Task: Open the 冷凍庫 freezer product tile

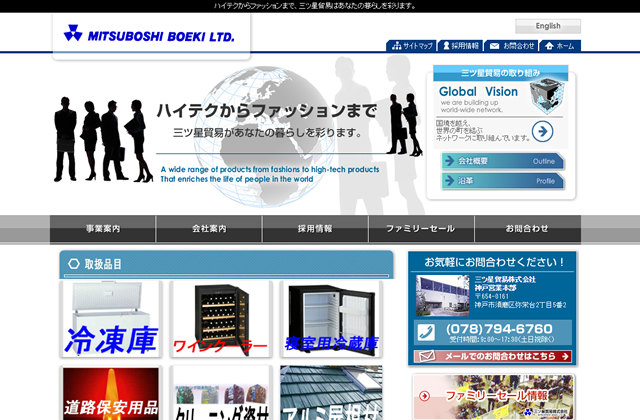Action: click(111, 319)
